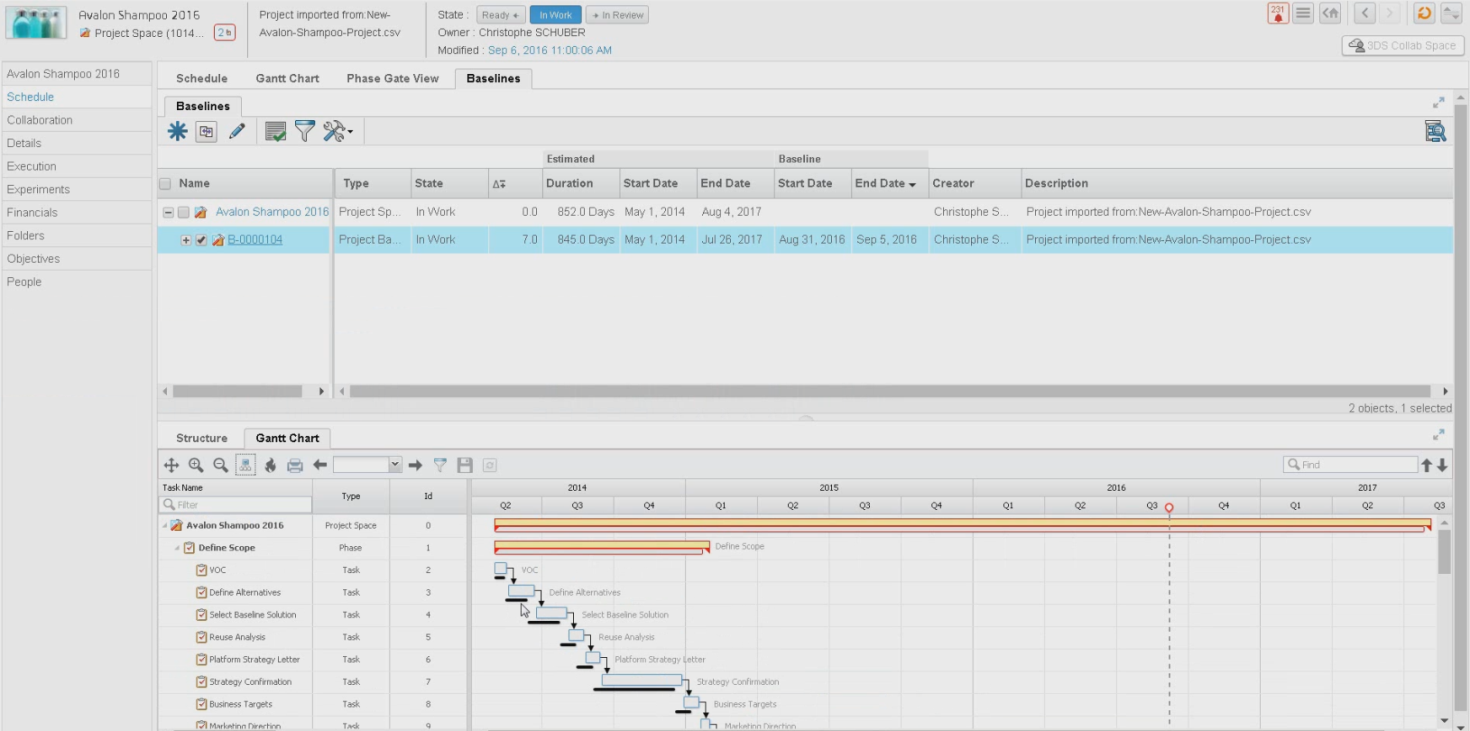This screenshot has width=1470, height=731.
Task: Expand the Baselines panel to full size
Action: (1439, 102)
